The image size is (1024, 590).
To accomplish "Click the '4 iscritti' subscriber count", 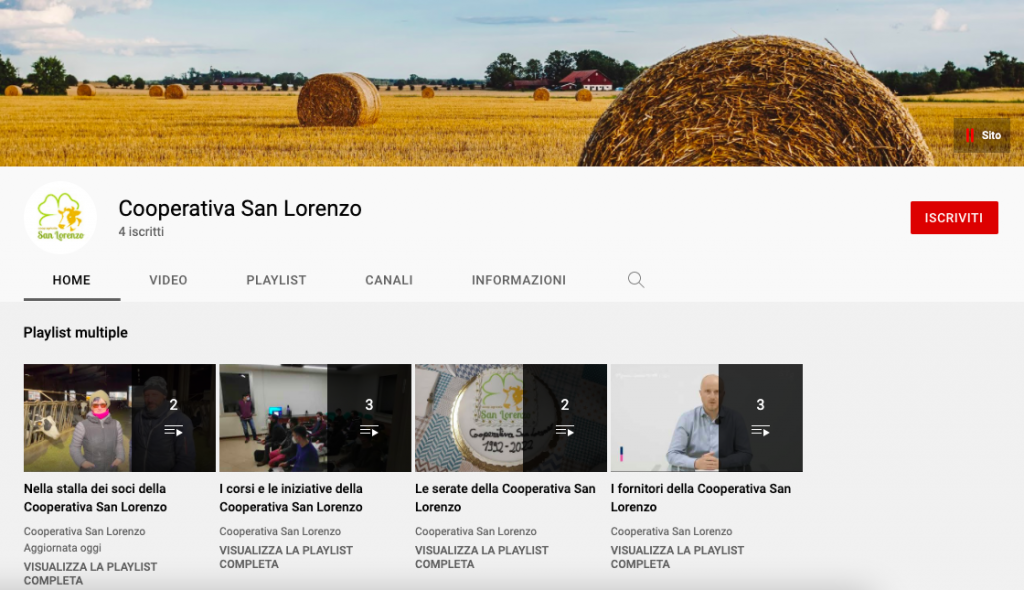I will pos(141,232).
